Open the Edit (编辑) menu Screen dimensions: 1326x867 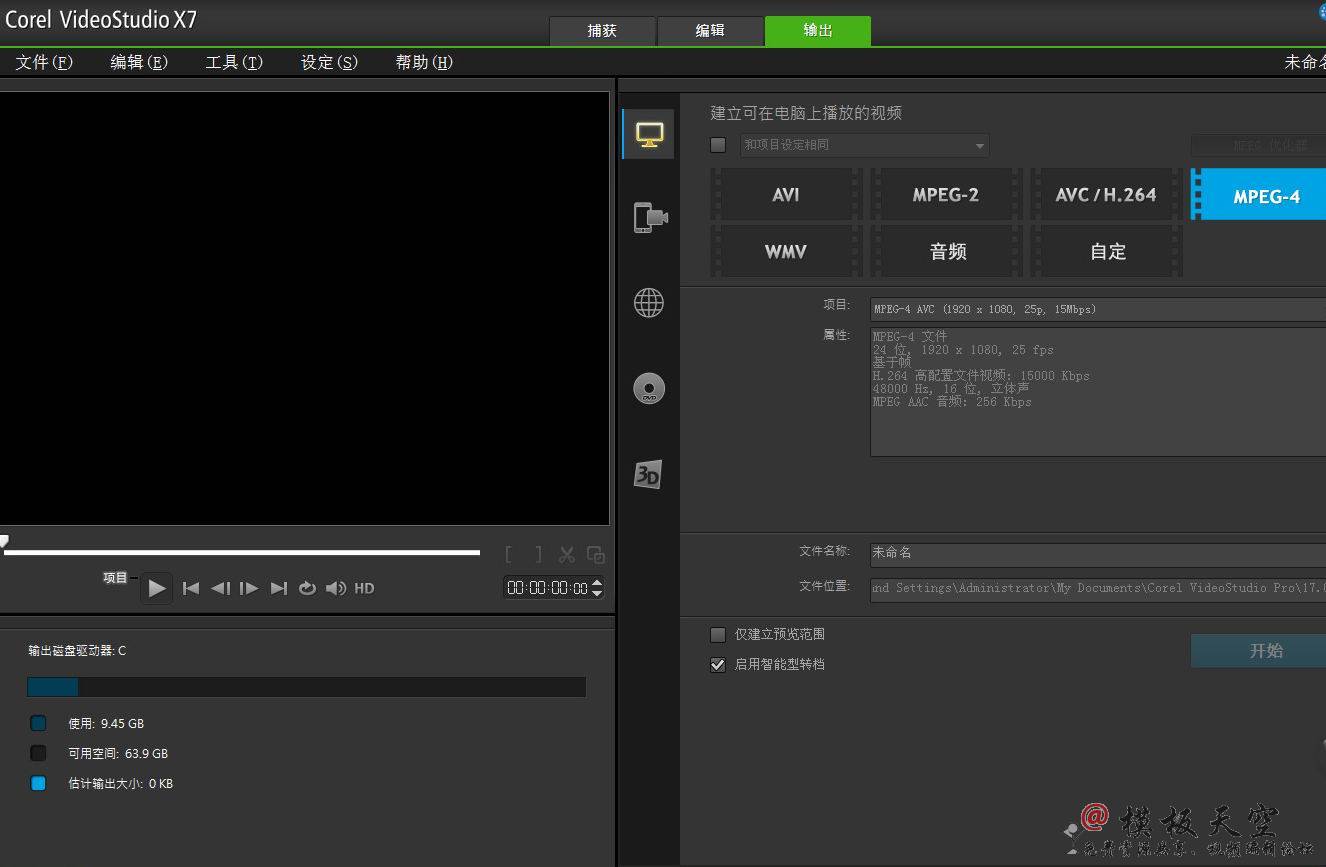[x=139, y=62]
